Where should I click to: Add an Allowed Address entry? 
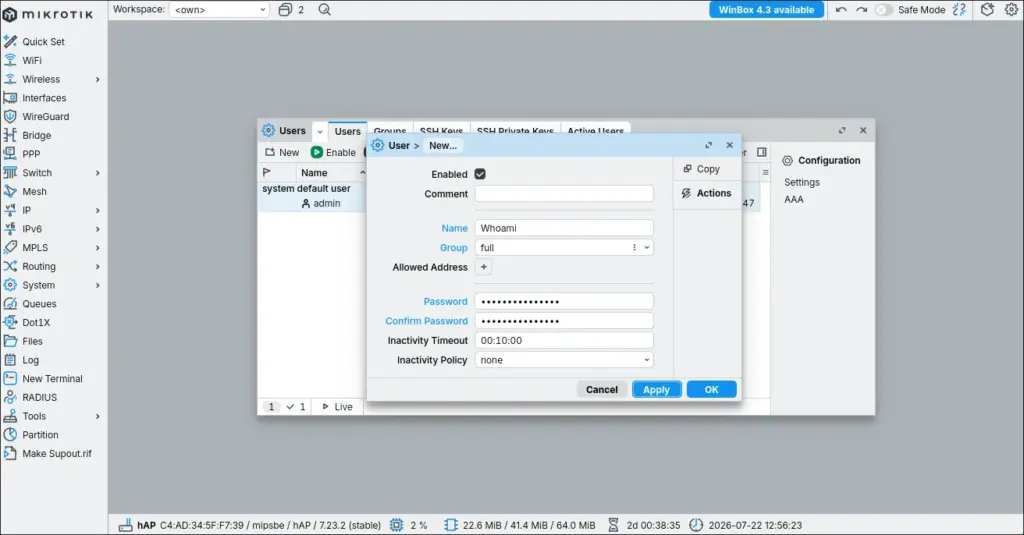(484, 267)
